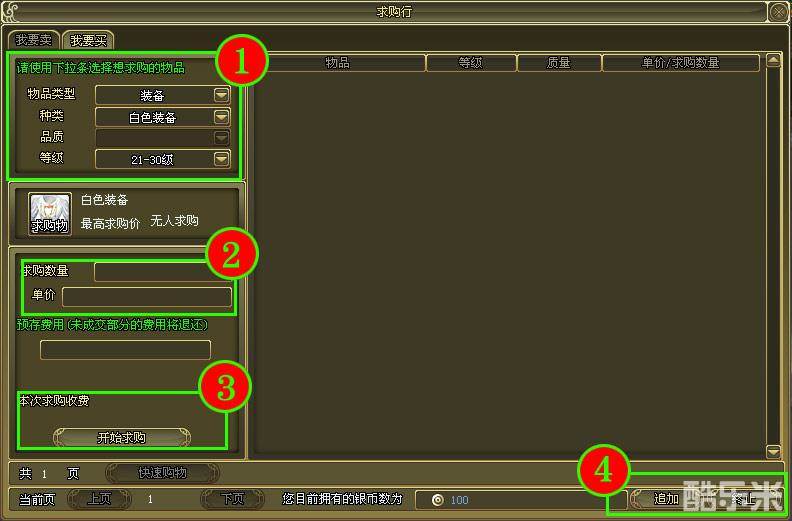The image size is (792, 521).
Task: Click the silver coin icon
Action: [436, 500]
